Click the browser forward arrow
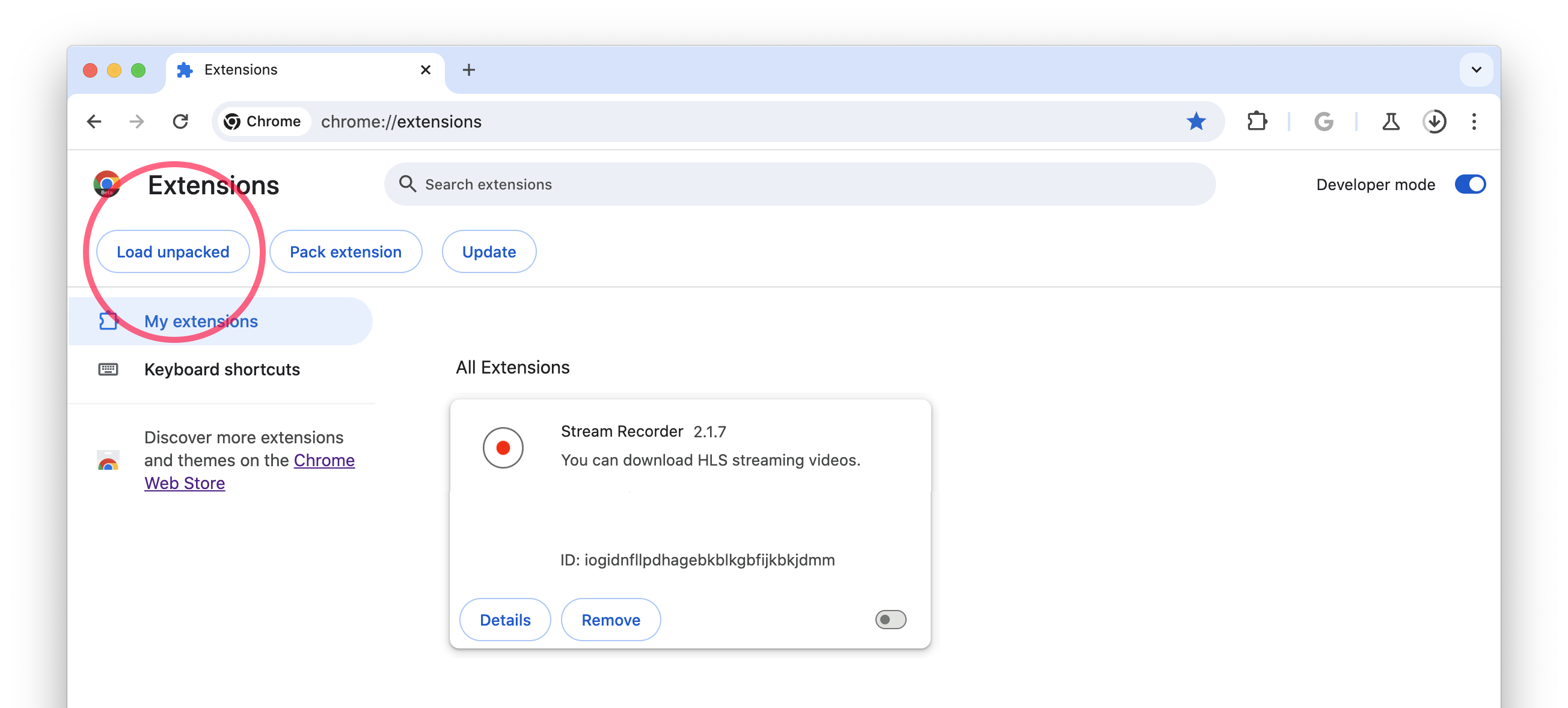1568x708 pixels. coord(137,122)
